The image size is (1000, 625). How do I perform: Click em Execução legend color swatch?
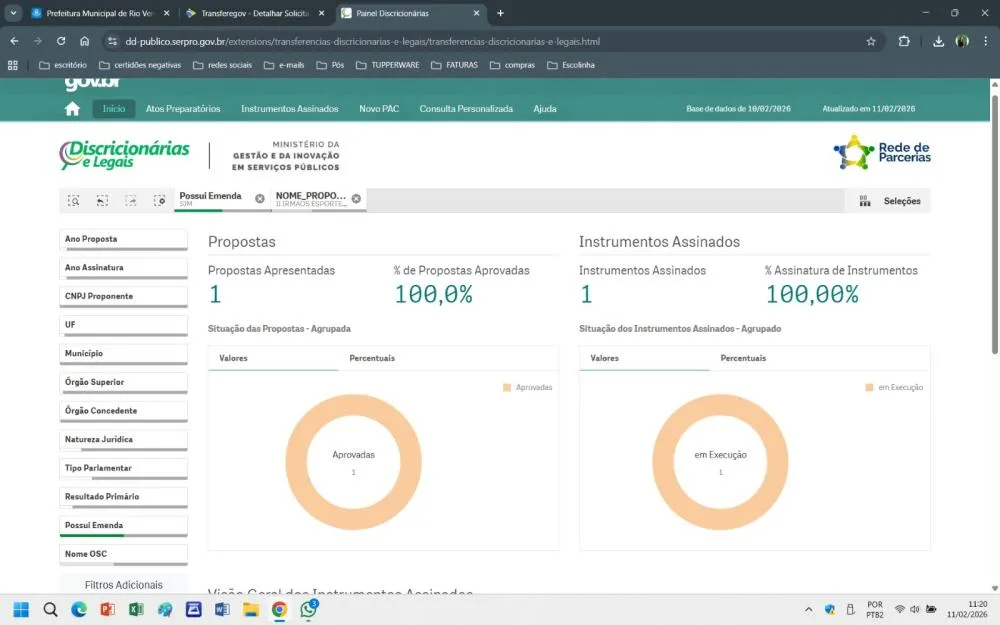pyautogui.click(x=869, y=388)
